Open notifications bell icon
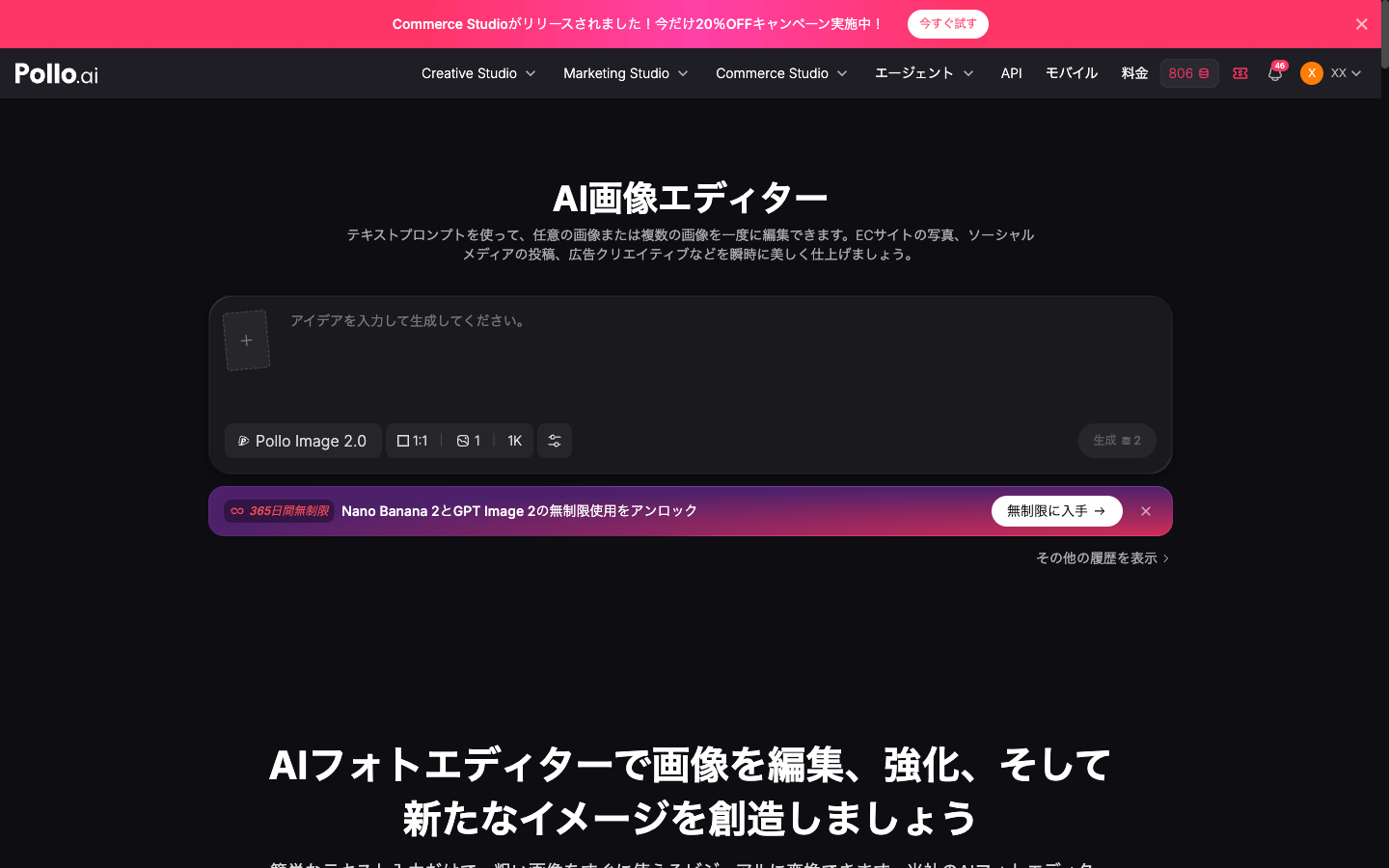Viewport: 1389px width, 868px height. click(x=1275, y=73)
